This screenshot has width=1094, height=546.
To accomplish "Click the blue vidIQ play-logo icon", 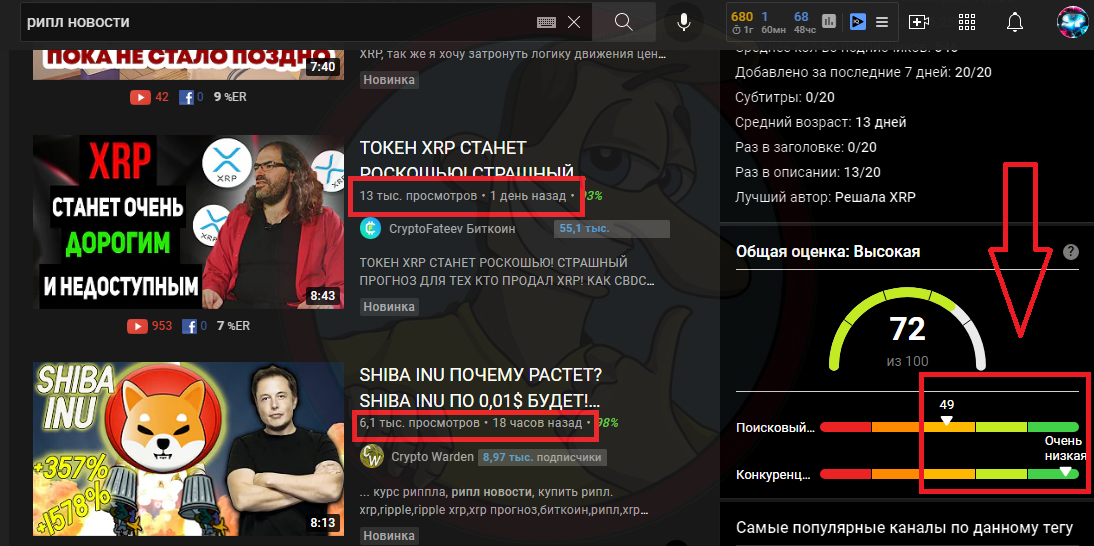I will pos(857,22).
